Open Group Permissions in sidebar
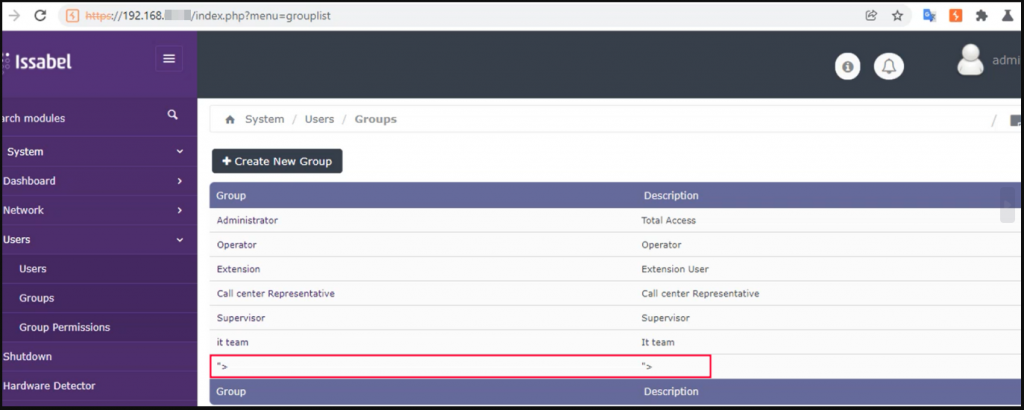 [65, 327]
